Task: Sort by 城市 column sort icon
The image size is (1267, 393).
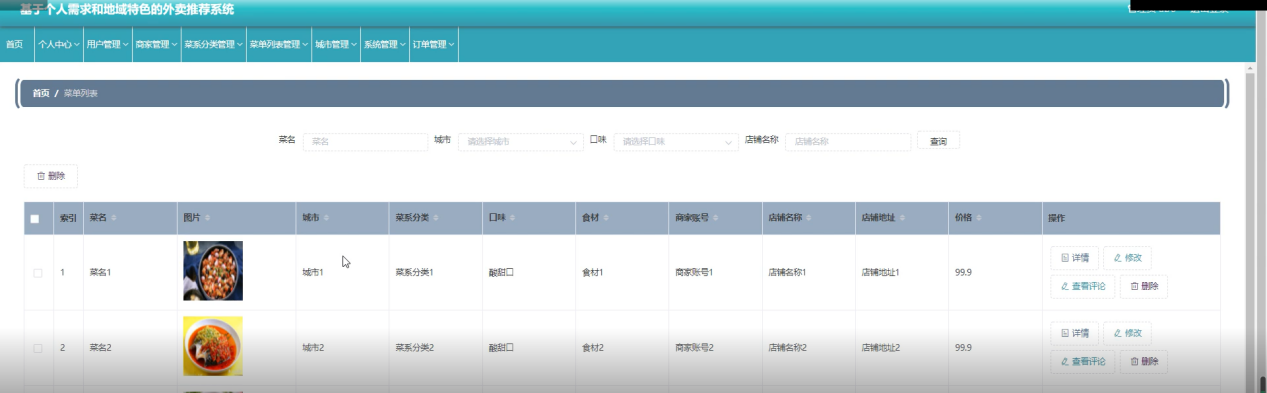Action: pyautogui.click(x=327, y=218)
